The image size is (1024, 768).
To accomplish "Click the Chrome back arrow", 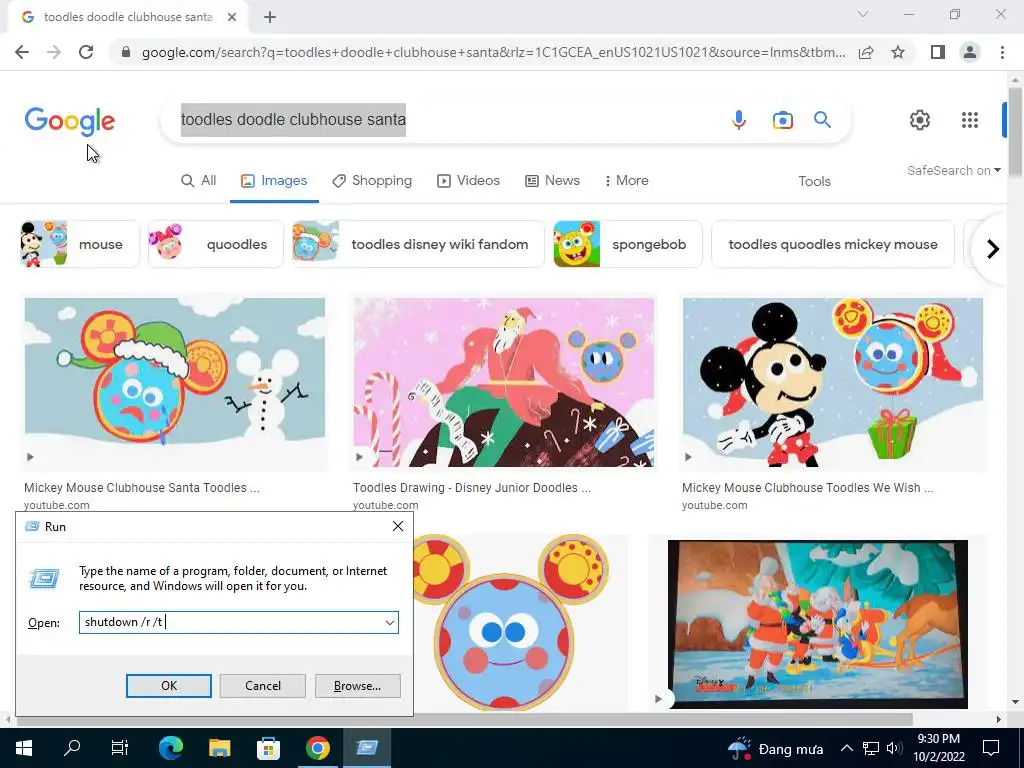I will 22,52.
